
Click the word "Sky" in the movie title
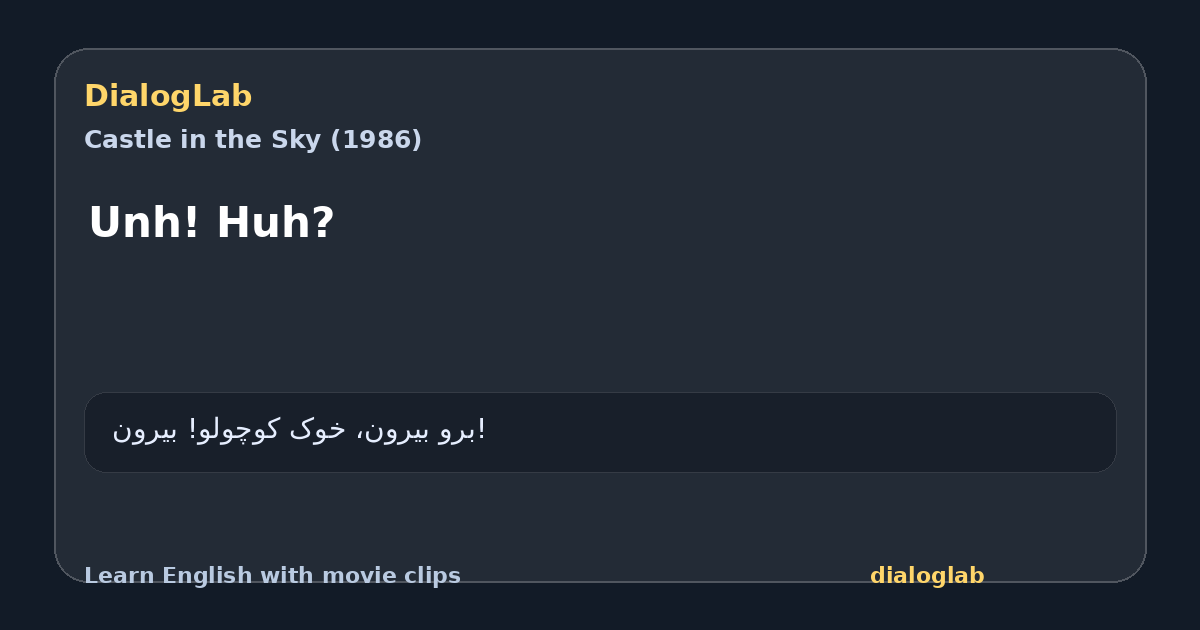299,140
